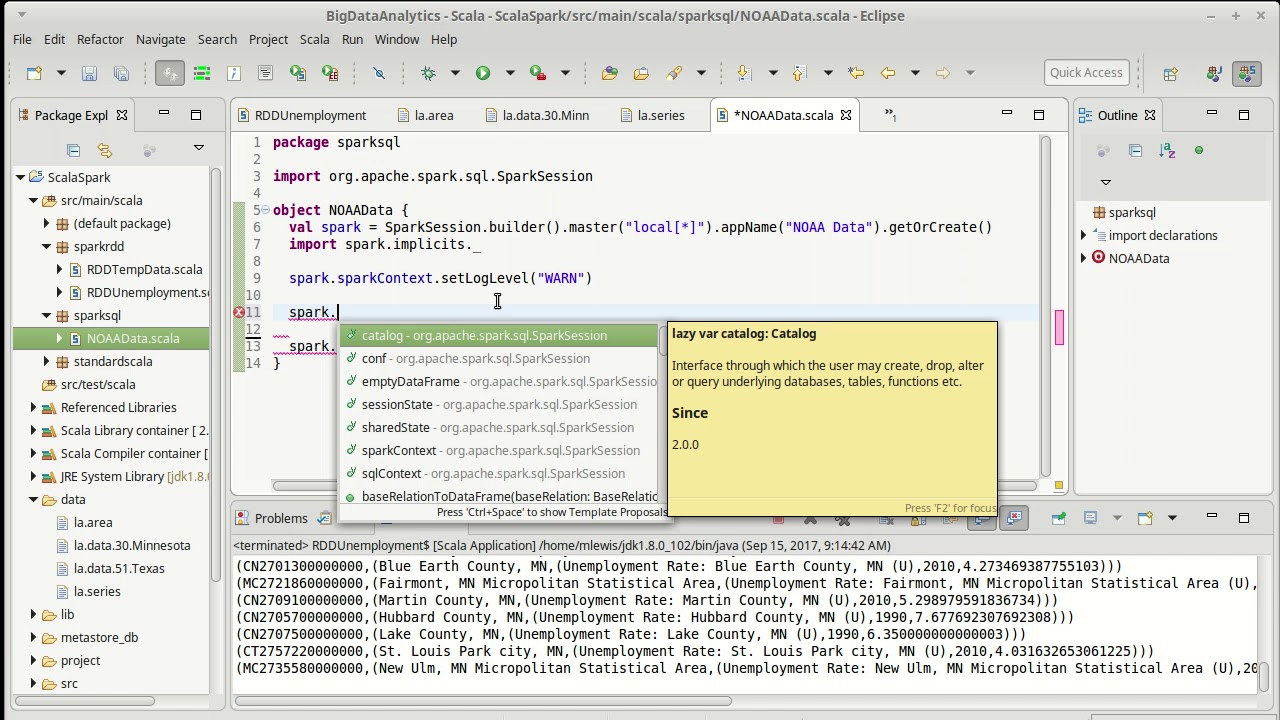This screenshot has width=1280, height=720.
Task: Open the Debug configurations dropdown arrow
Action: [x=455, y=73]
